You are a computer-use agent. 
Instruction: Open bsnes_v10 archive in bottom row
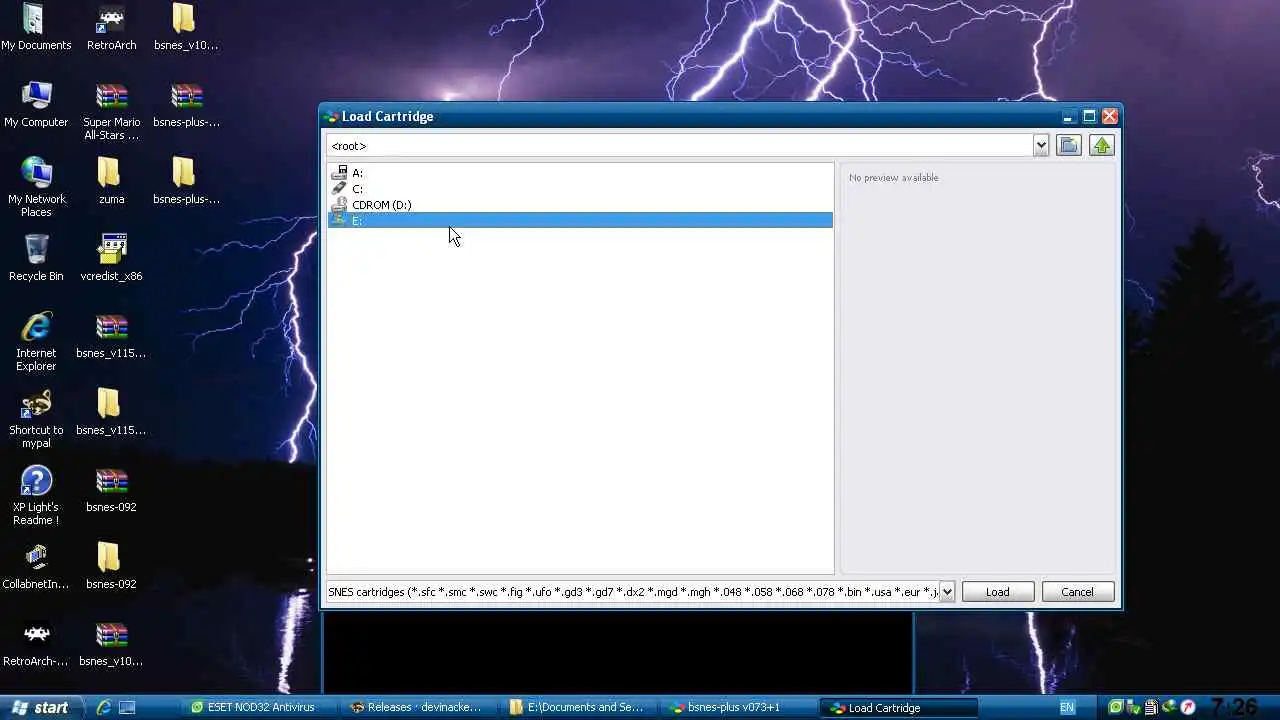[111, 644]
